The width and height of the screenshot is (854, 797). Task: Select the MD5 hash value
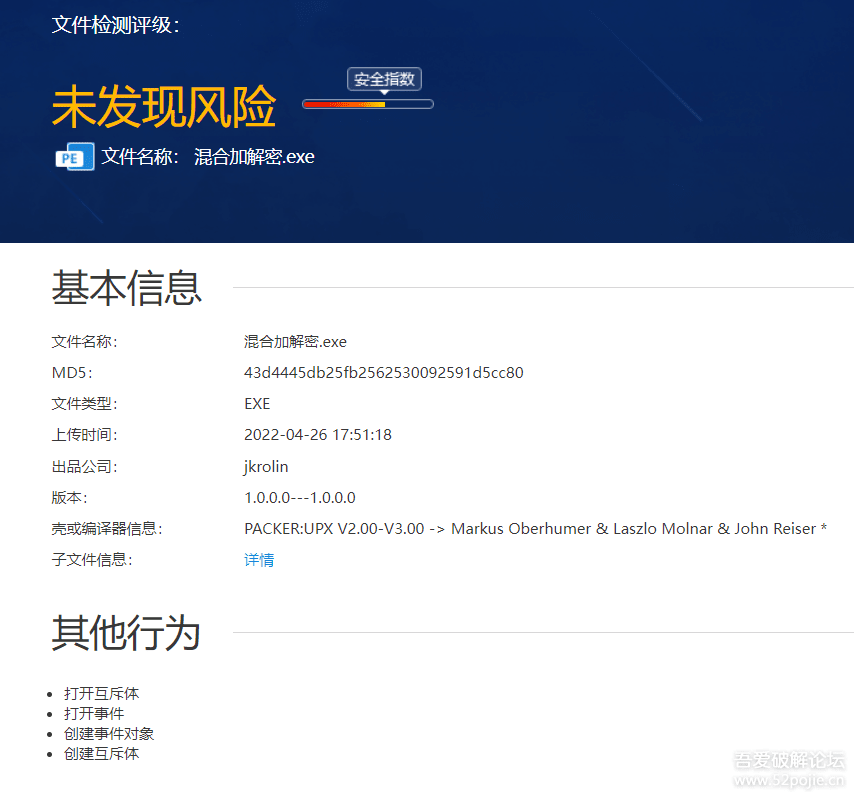(x=385, y=372)
